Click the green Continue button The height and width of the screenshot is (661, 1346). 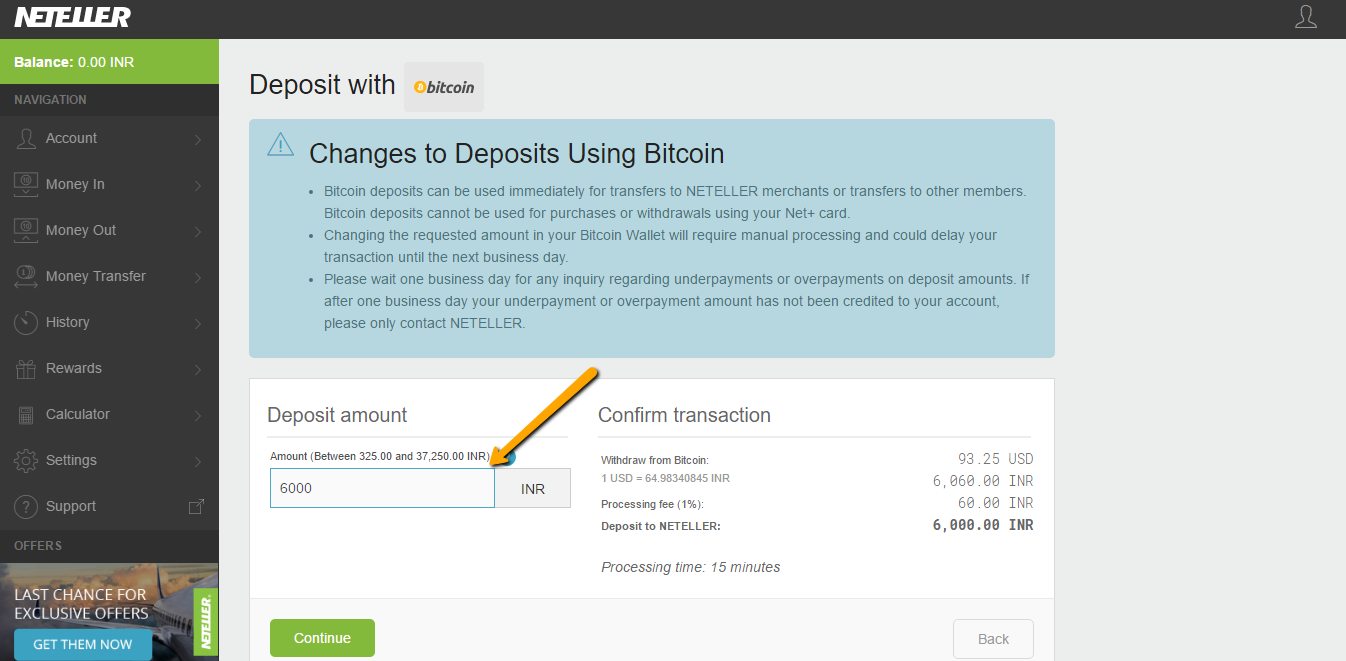click(322, 638)
